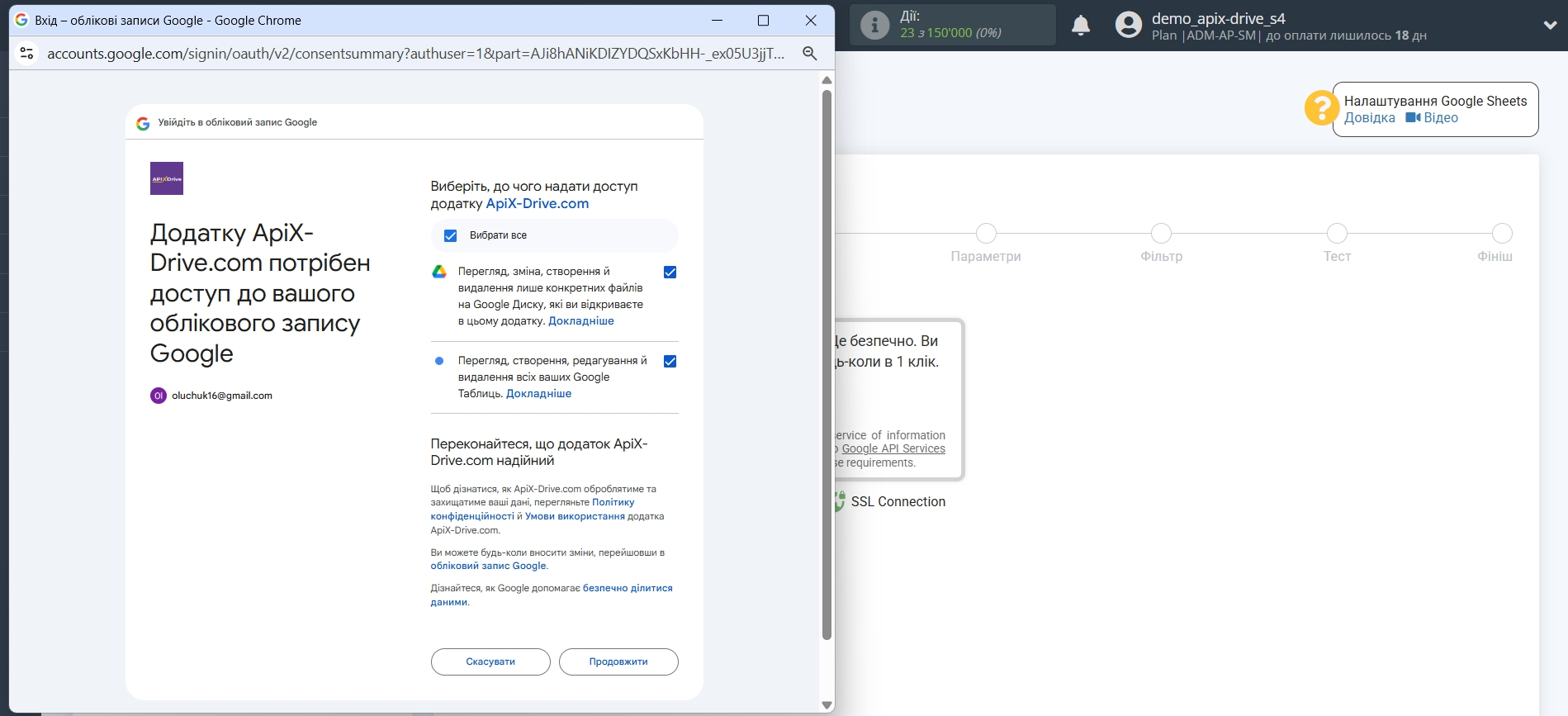Open the ApiX-Drive.com app link

538,204
